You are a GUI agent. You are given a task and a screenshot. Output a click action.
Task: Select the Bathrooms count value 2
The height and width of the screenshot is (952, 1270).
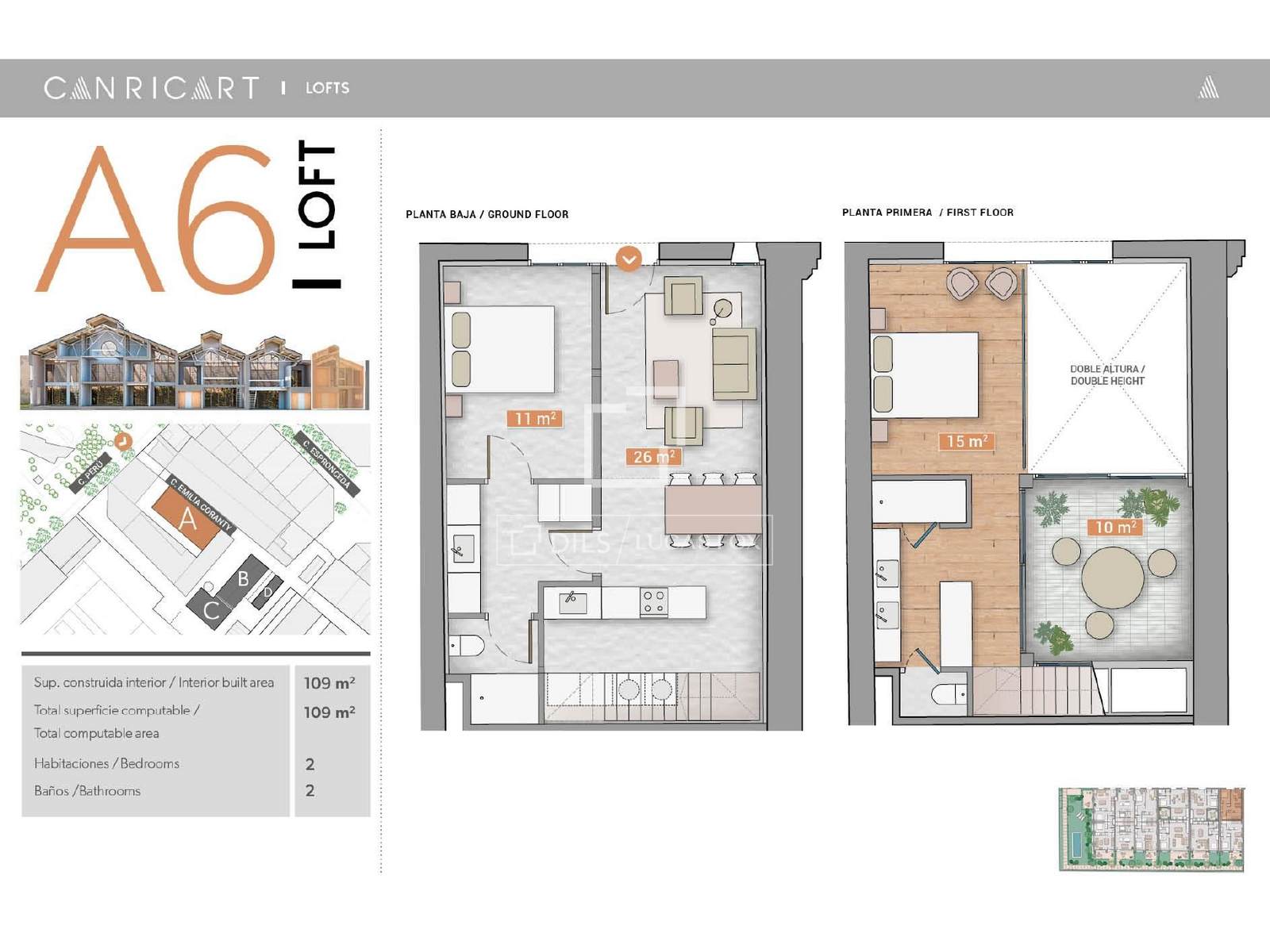[x=310, y=791]
